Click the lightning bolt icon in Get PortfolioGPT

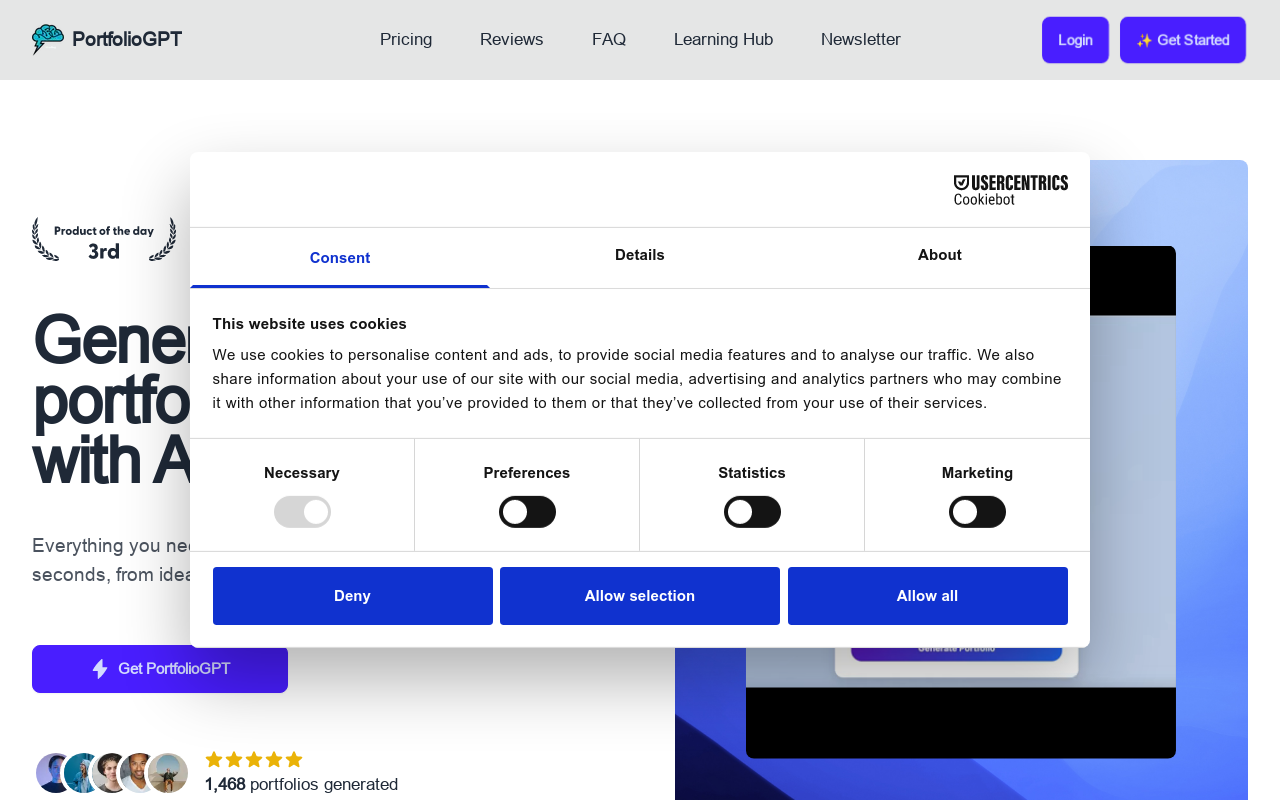[100, 669]
